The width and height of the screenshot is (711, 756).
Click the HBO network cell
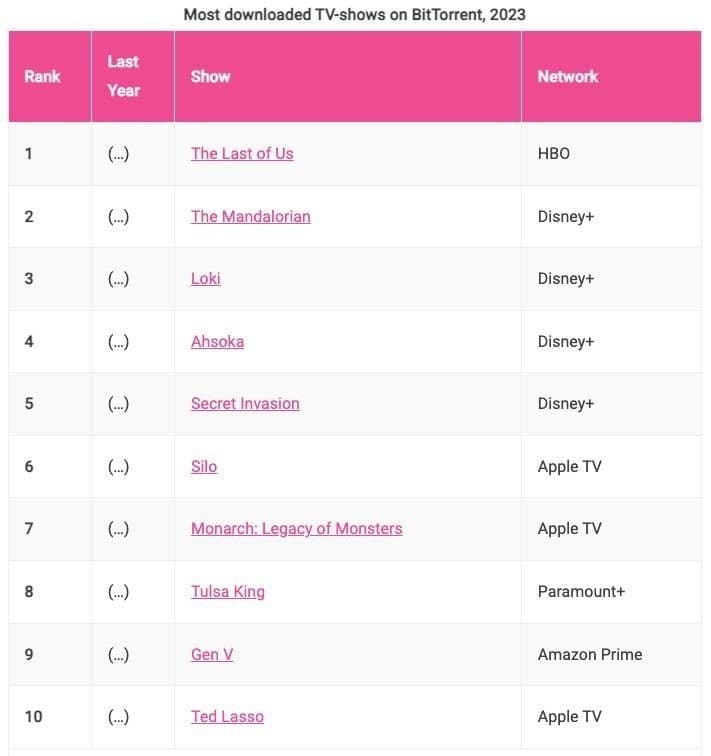(553, 154)
